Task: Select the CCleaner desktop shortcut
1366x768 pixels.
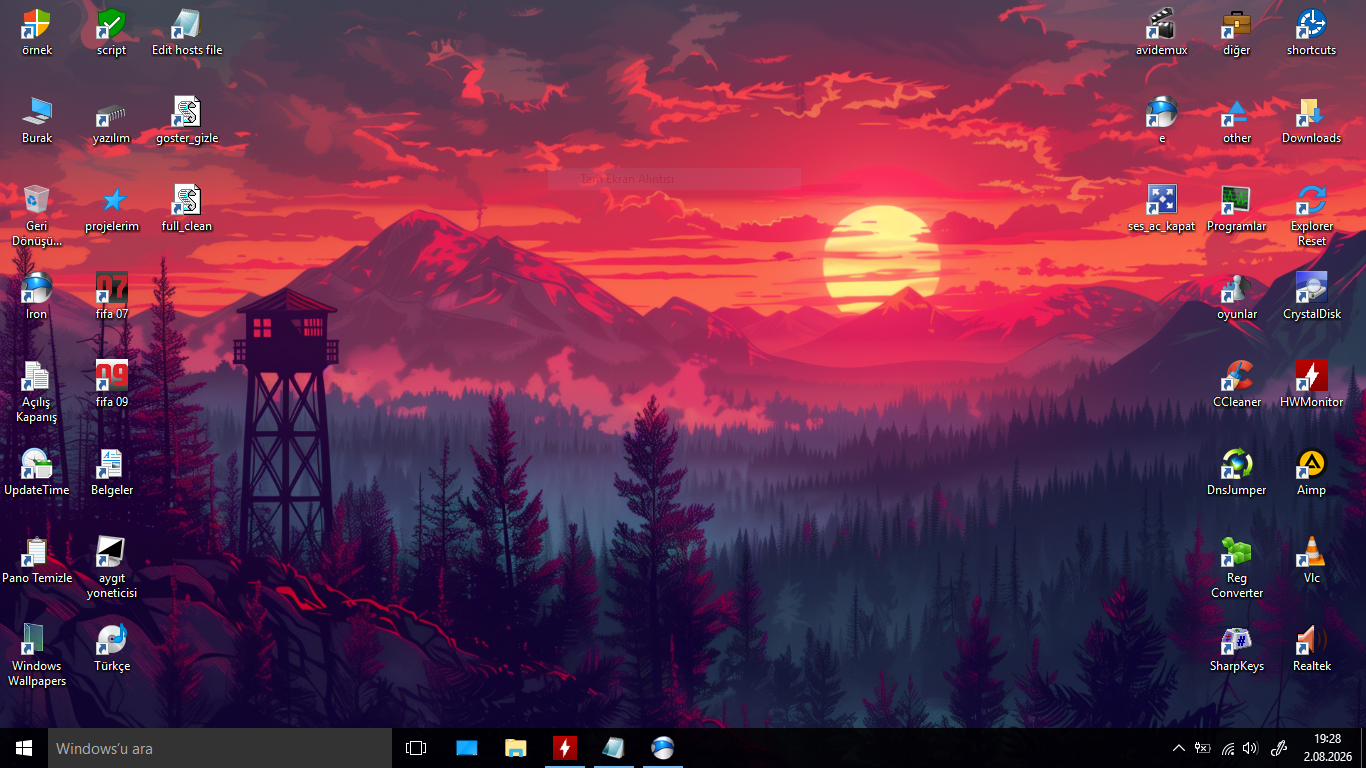Action: pyautogui.click(x=1237, y=384)
